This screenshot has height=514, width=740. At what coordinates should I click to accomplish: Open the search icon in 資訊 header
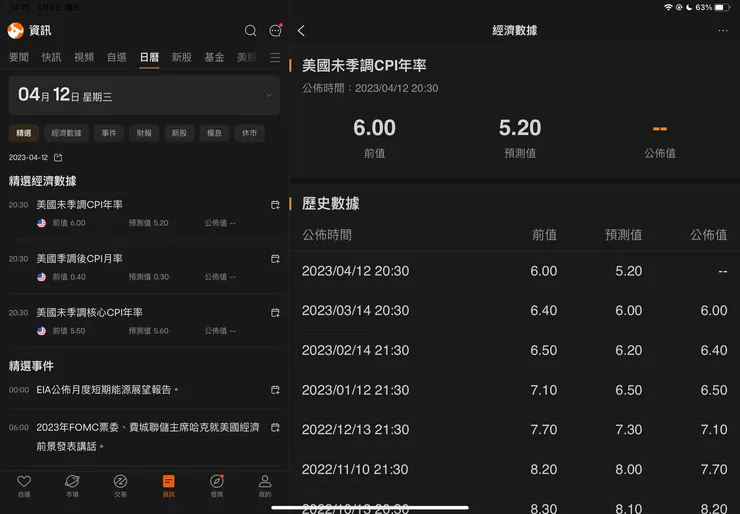tap(251, 31)
